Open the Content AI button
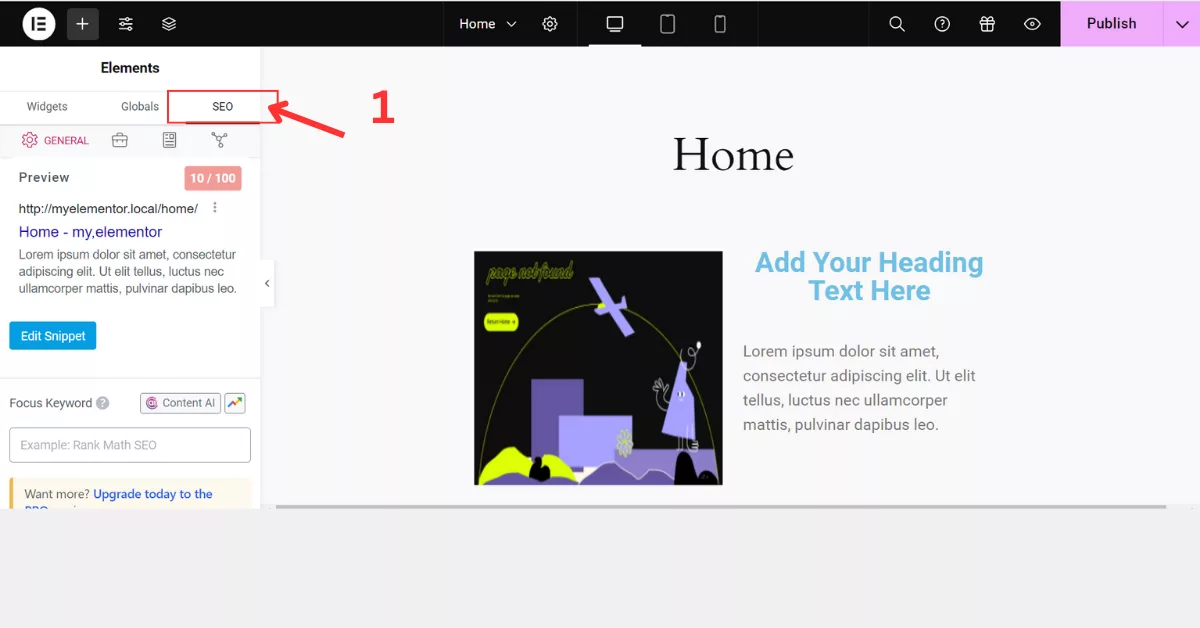Viewport: 1200px width, 628px height. point(180,403)
